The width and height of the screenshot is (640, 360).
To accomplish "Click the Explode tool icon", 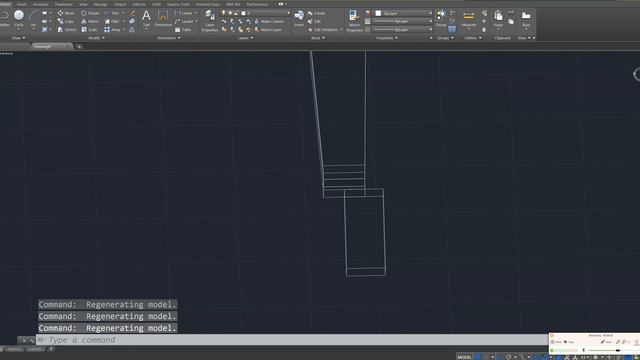I will pyautogui.click(x=132, y=21).
